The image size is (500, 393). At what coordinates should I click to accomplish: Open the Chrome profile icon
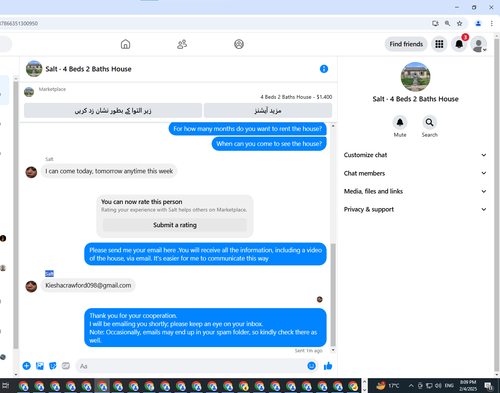[478, 23]
